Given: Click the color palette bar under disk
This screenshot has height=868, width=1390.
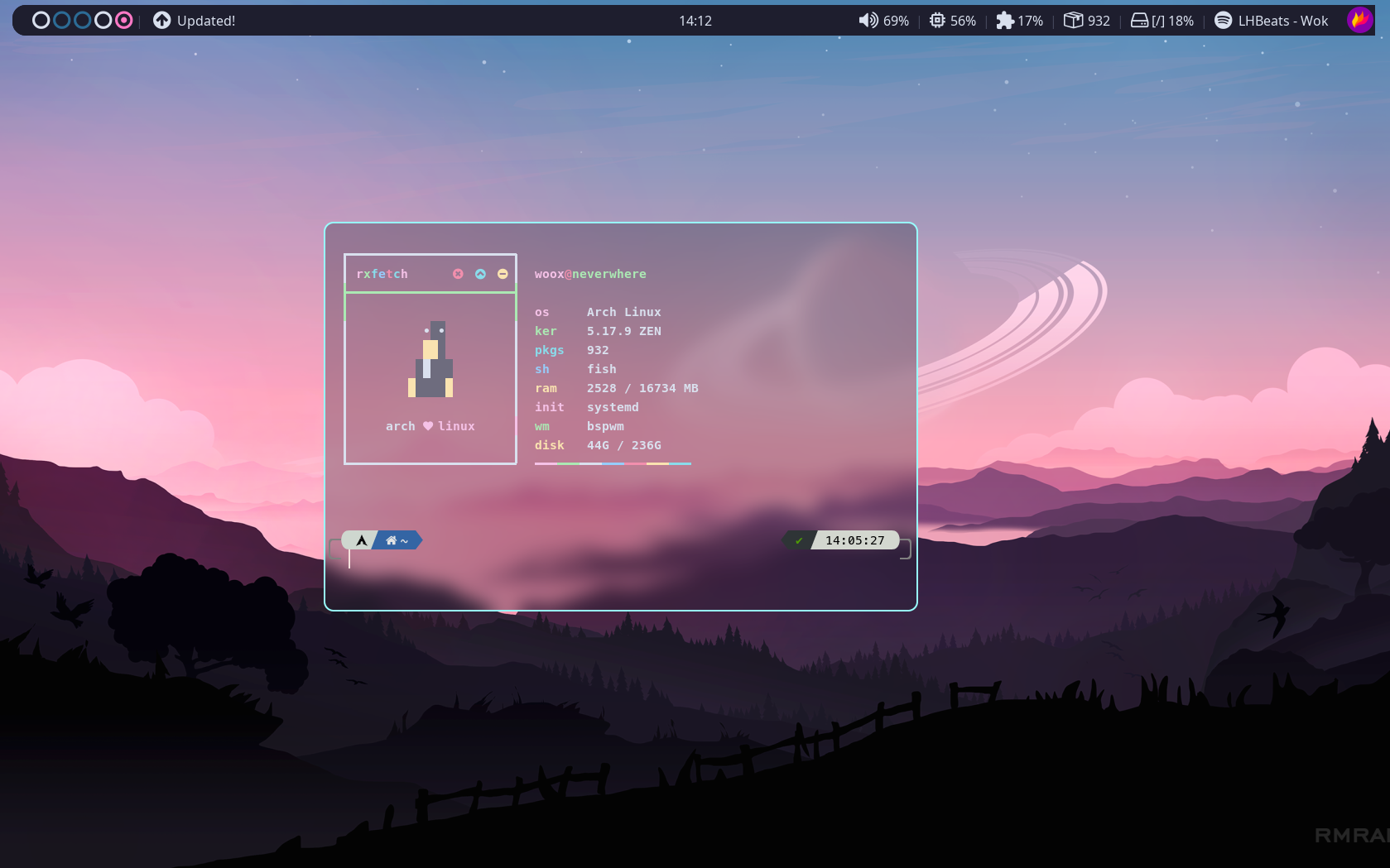Looking at the screenshot, I should coord(613,463).
